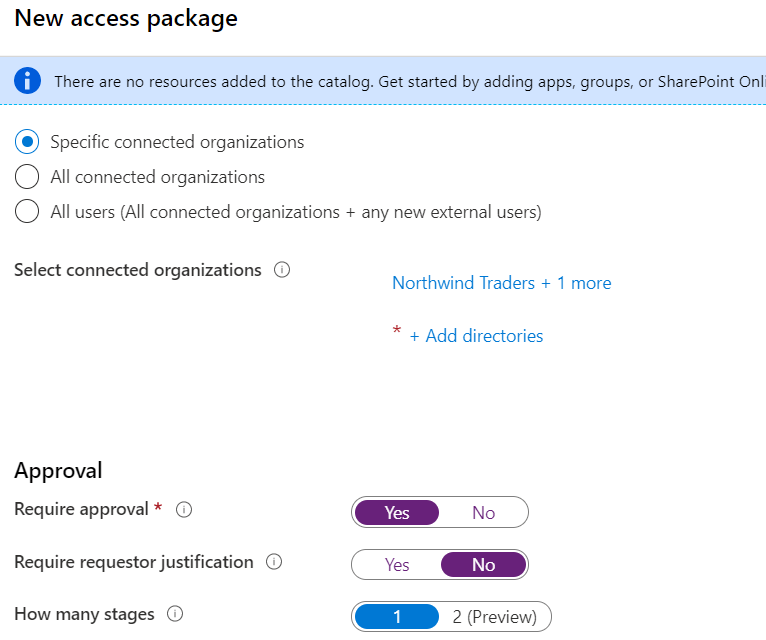
Task: Click info icon next to Require approval
Action: click(184, 510)
